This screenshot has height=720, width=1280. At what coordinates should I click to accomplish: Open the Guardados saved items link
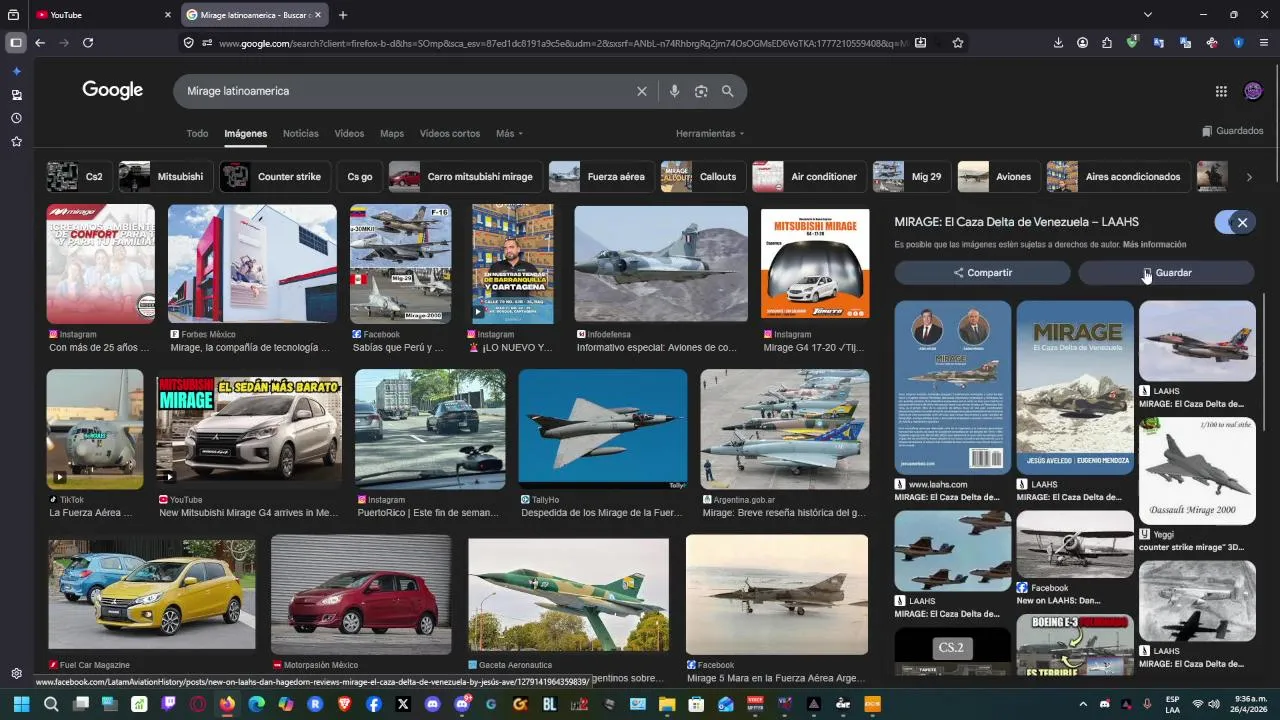1232,131
